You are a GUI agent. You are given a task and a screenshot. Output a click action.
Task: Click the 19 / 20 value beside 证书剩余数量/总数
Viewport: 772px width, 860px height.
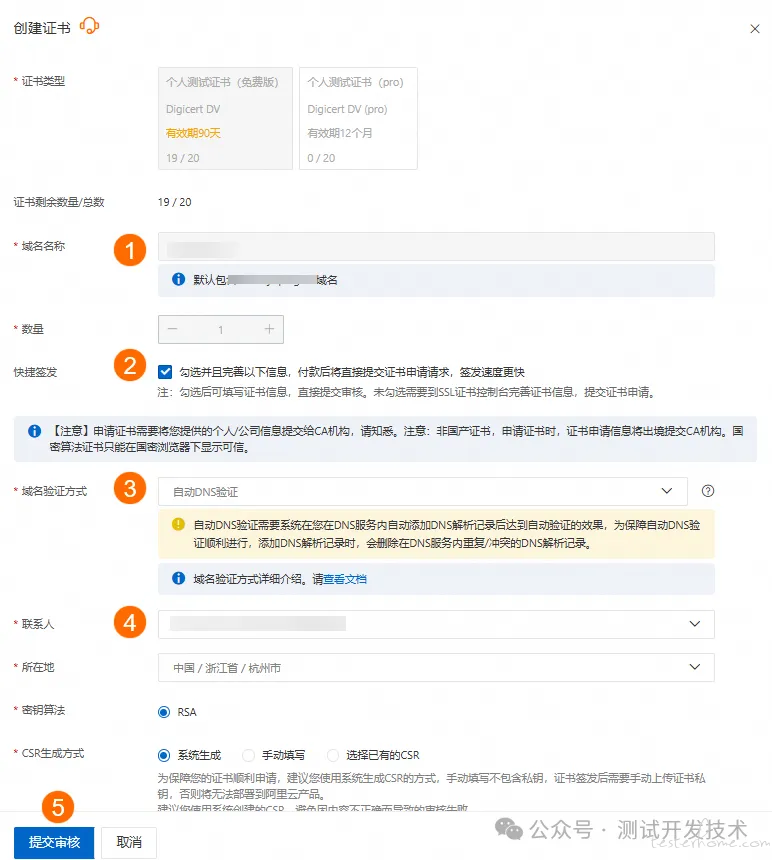click(174, 202)
